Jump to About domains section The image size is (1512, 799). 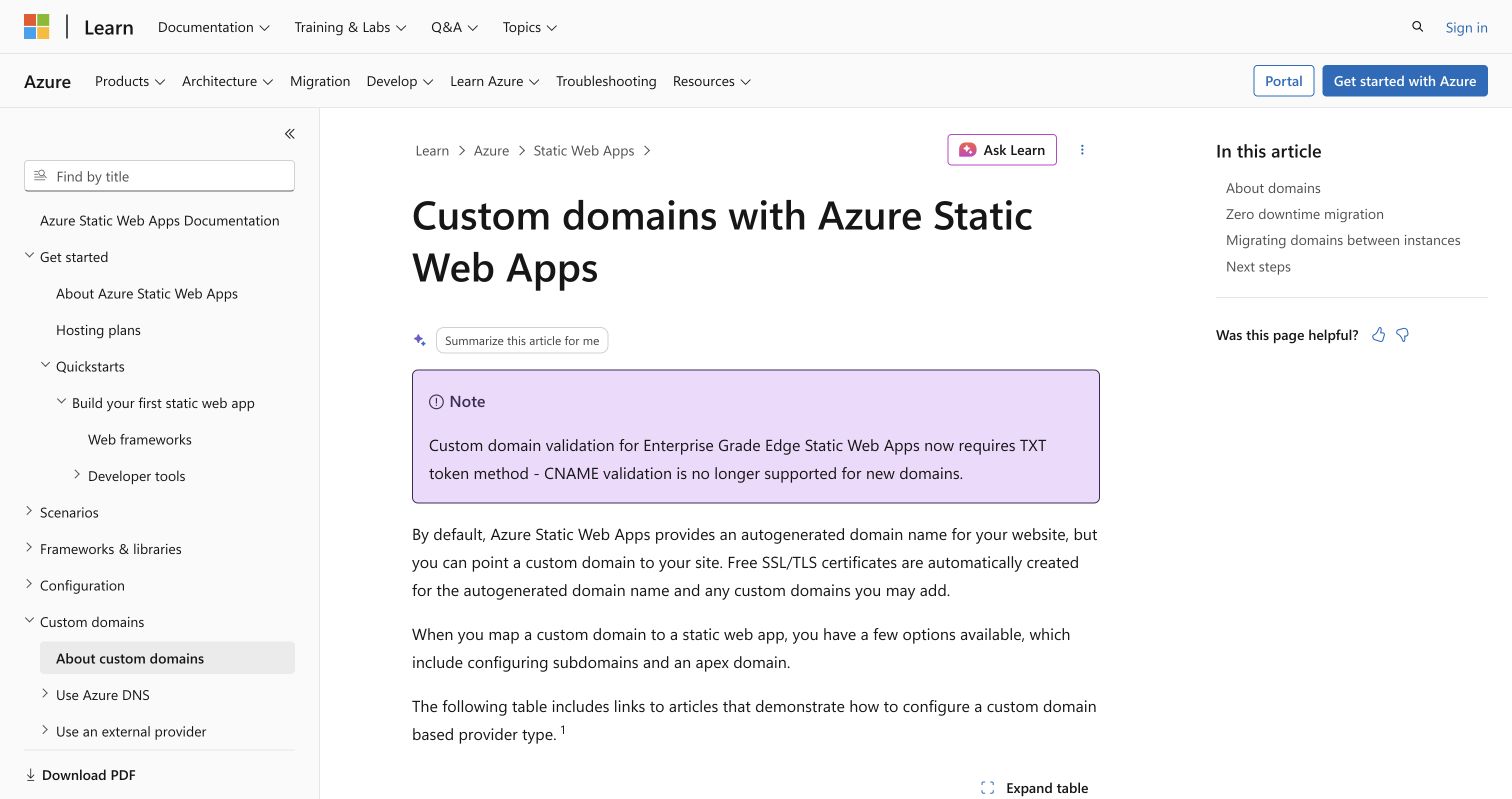click(x=1273, y=188)
